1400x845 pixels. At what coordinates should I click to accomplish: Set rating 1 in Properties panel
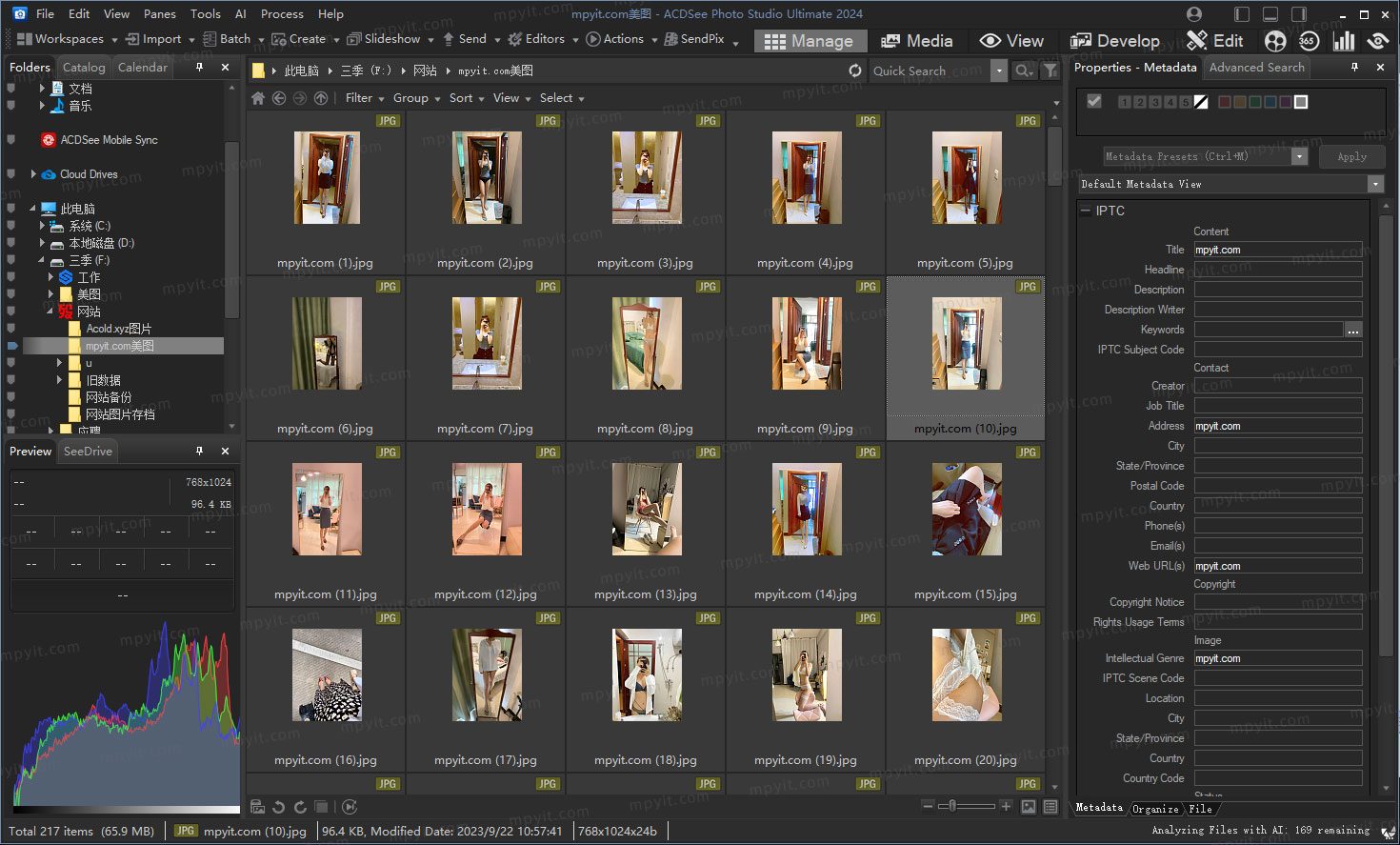point(1125,102)
